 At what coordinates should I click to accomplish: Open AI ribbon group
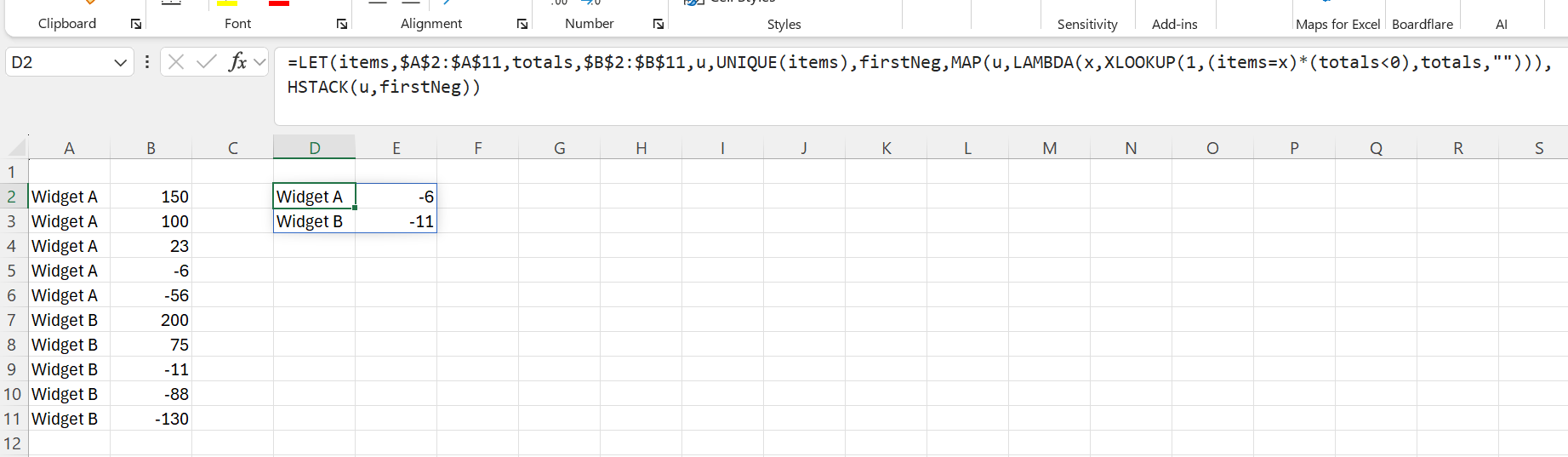(1501, 24)
